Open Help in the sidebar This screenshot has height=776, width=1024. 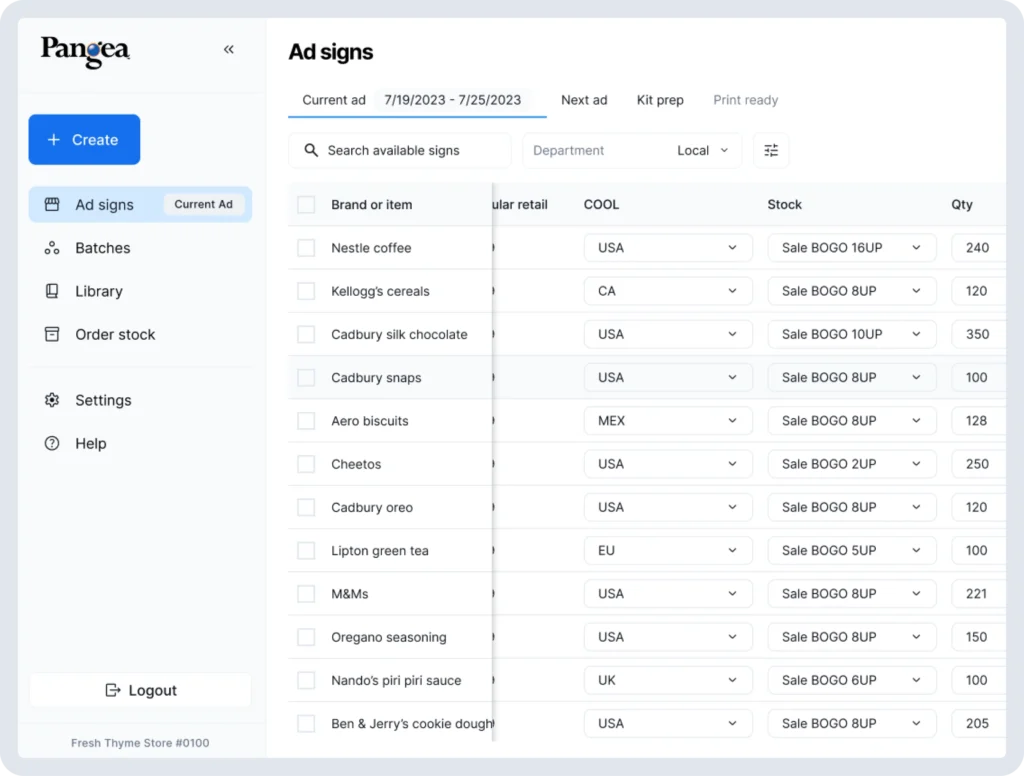[140, 444]
